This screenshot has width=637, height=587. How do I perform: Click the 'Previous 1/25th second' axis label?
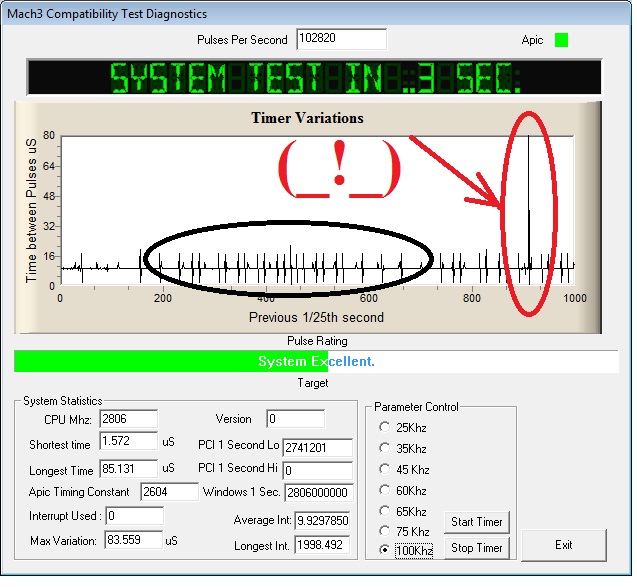(316, 317)
